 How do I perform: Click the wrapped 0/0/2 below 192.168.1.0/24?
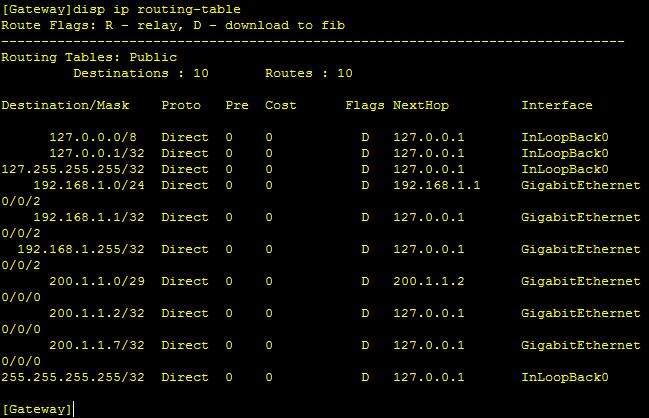21,201
